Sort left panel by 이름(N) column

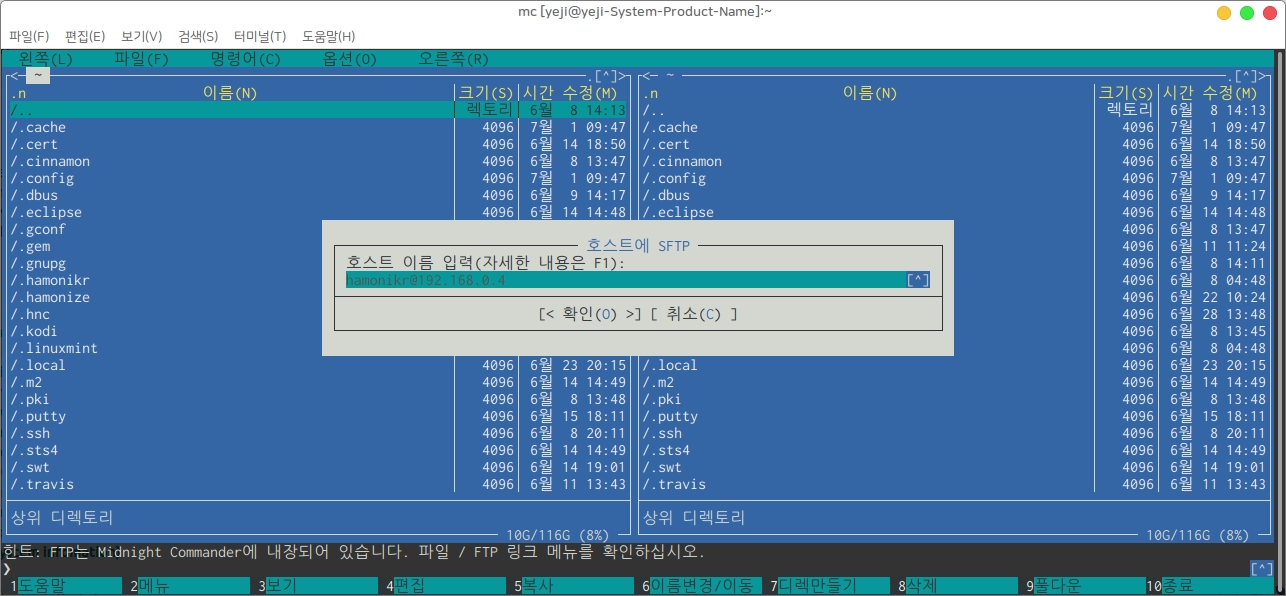coord(230,93)
